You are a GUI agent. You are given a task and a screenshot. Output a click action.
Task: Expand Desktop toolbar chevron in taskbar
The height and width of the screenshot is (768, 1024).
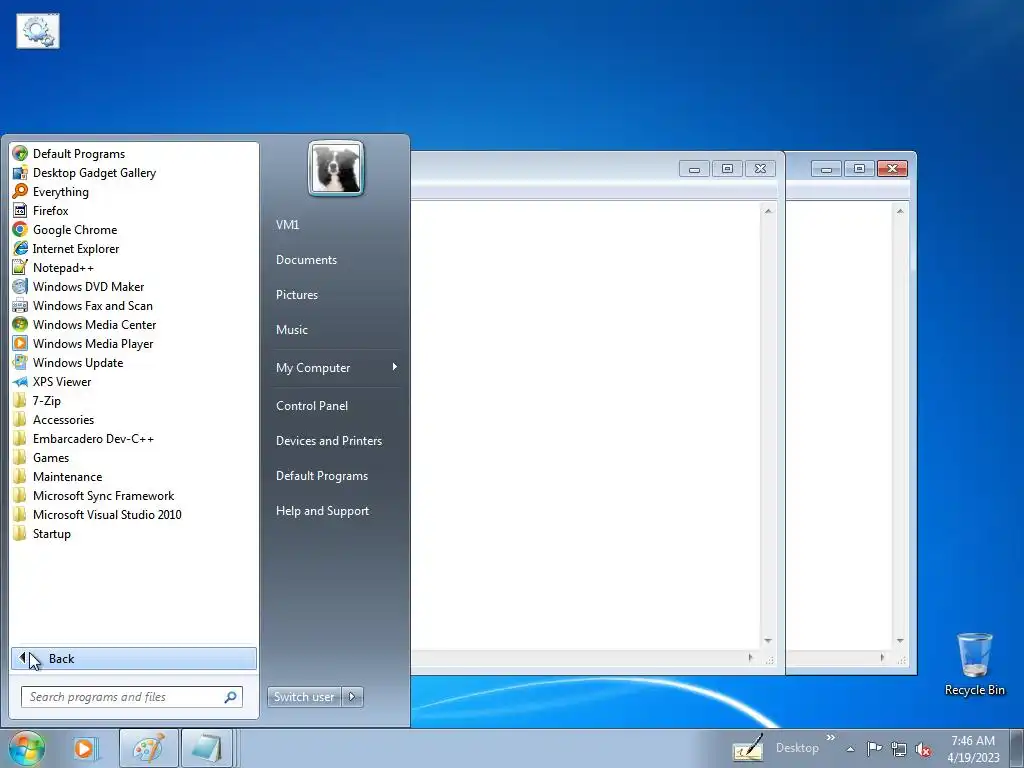pos(831,737)
